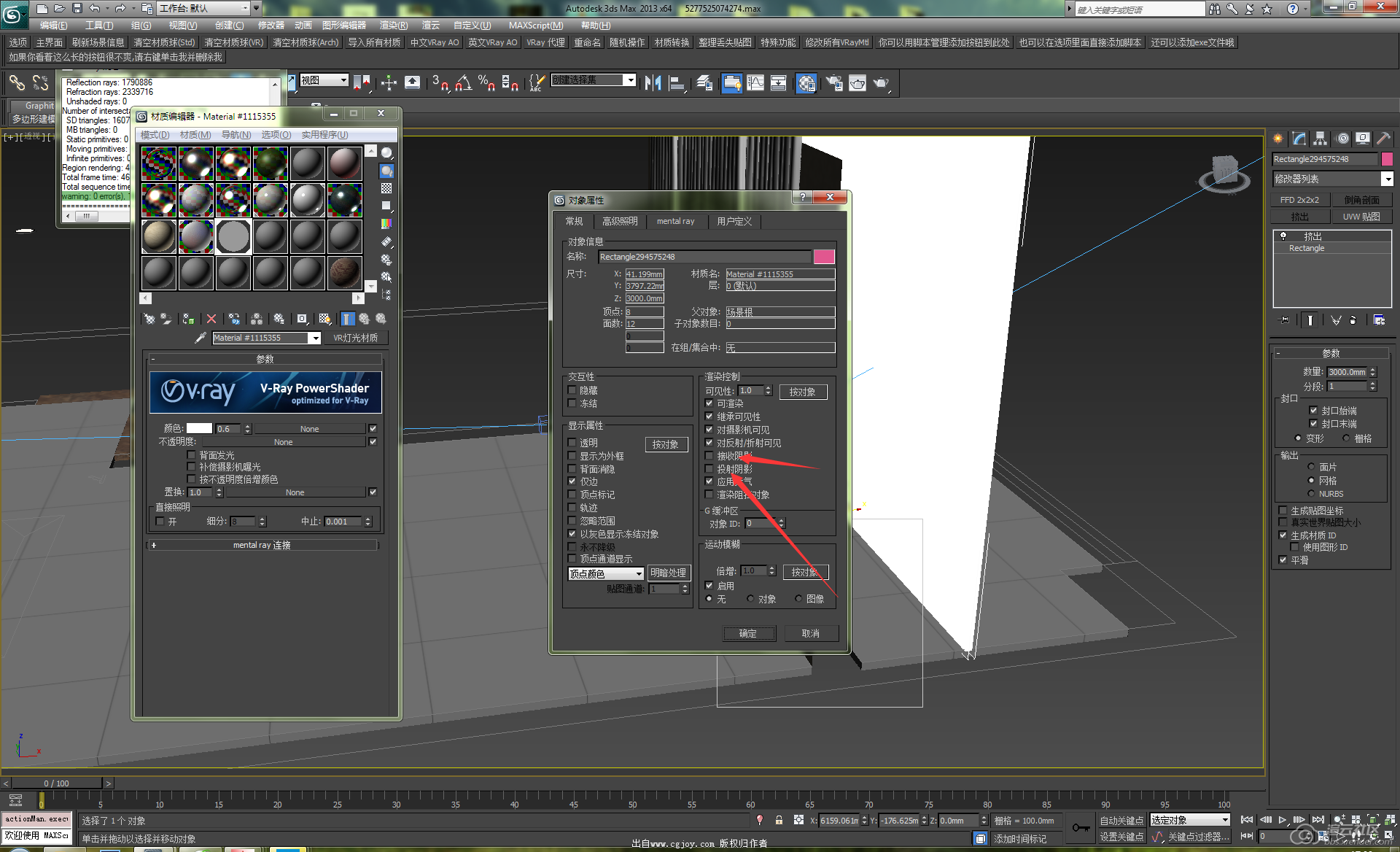Switch to the 高级照明 tab
1400x852 pixels.
pos(620,221)
